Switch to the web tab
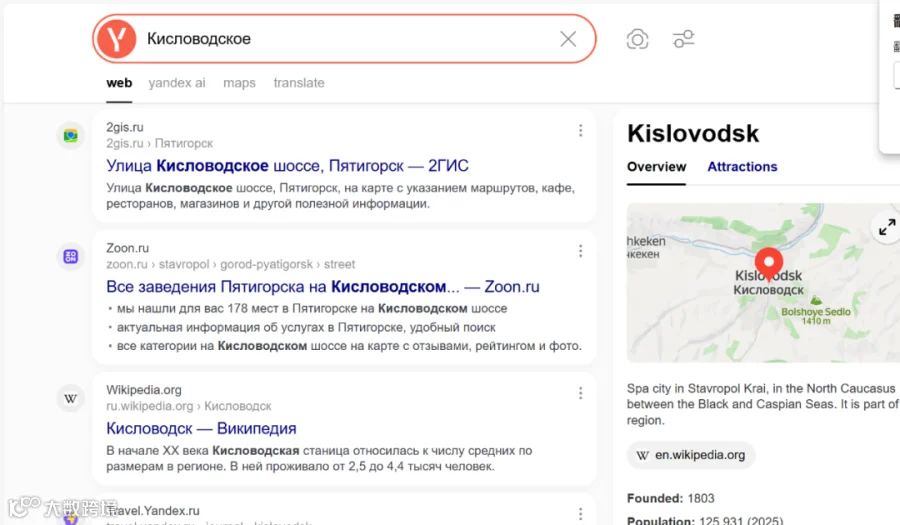 (x=119, y=83)
